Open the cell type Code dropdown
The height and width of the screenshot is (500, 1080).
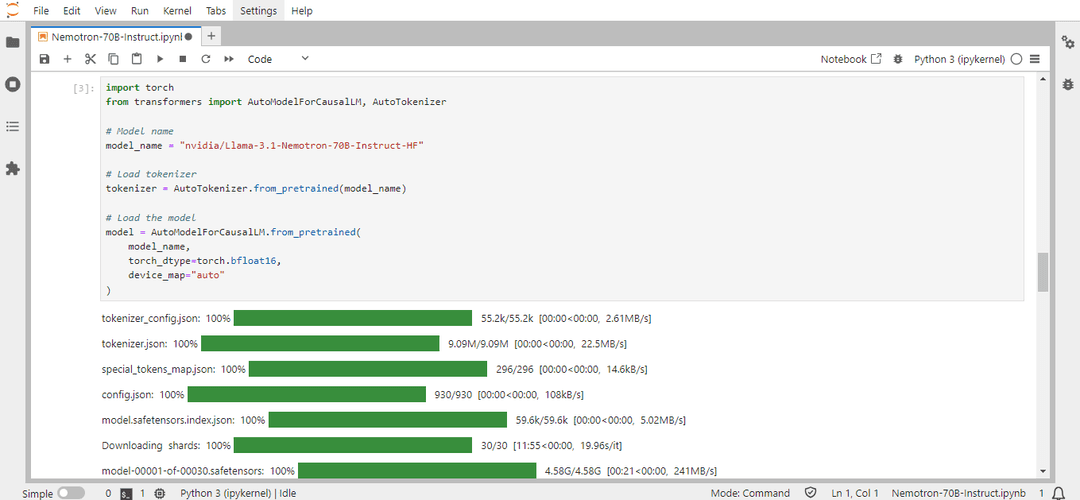[278, 59]
